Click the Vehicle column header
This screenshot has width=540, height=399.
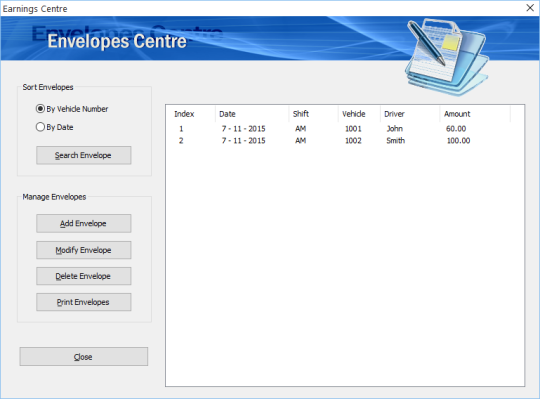[x=359, y=114]
